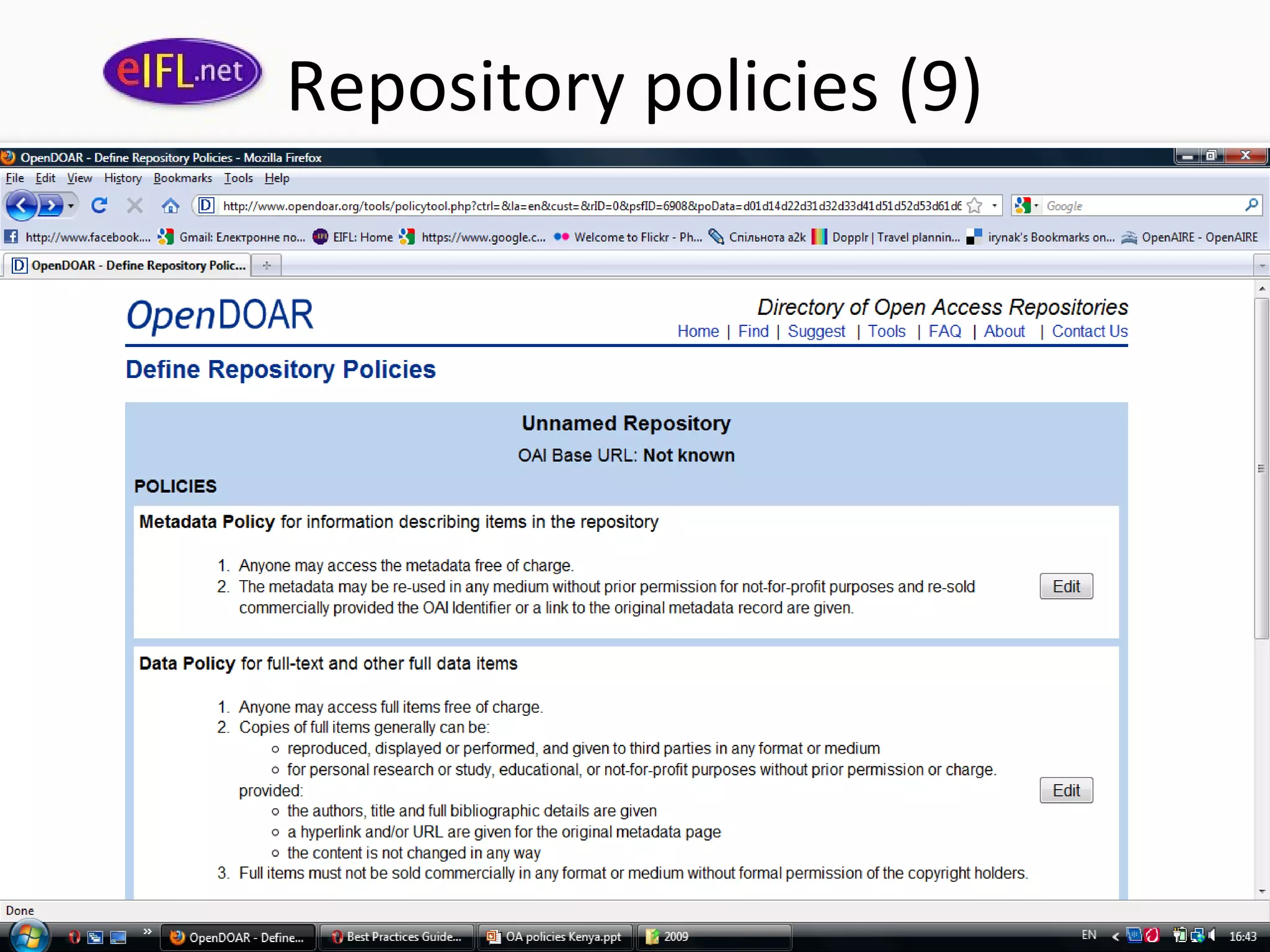Edit the Metadata Policy
Viewport: 1270px width, 952px height.
tap(1066, 586)
